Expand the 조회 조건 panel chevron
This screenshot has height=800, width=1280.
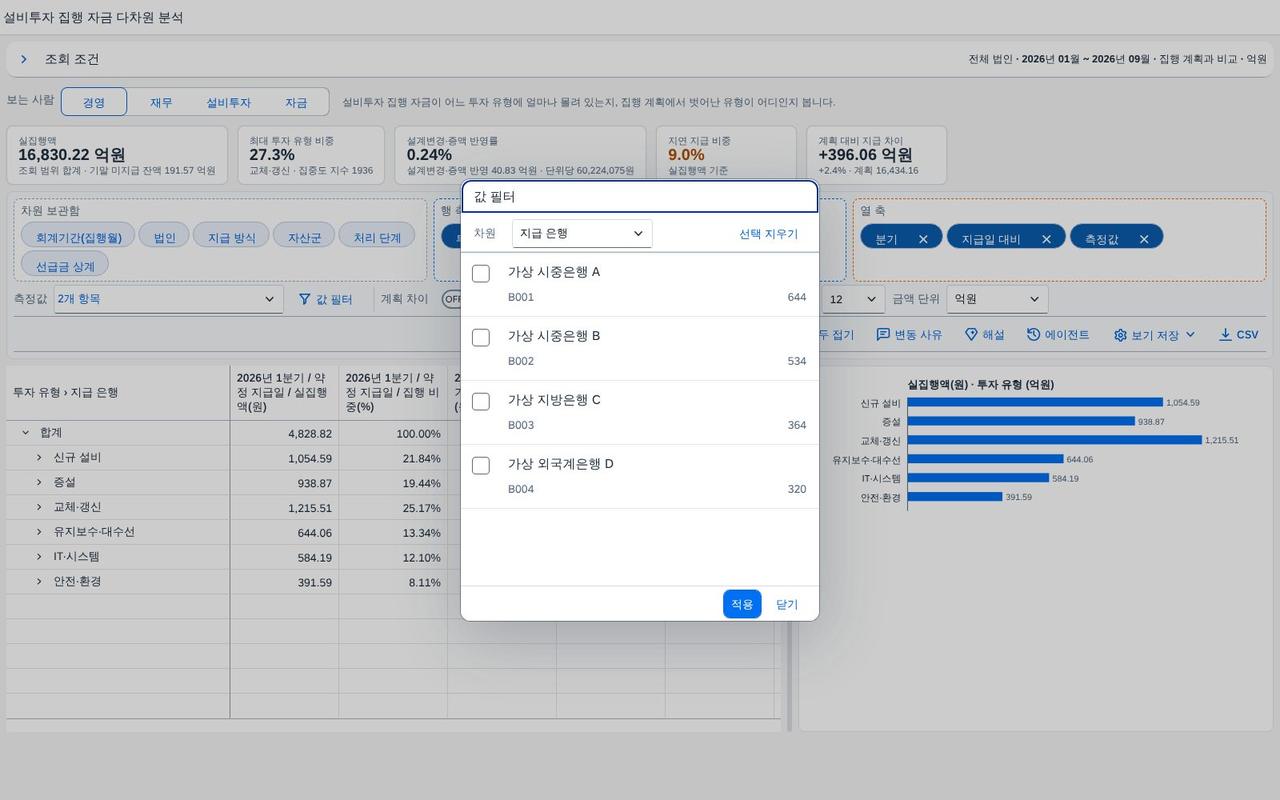[x=24, y=59]
